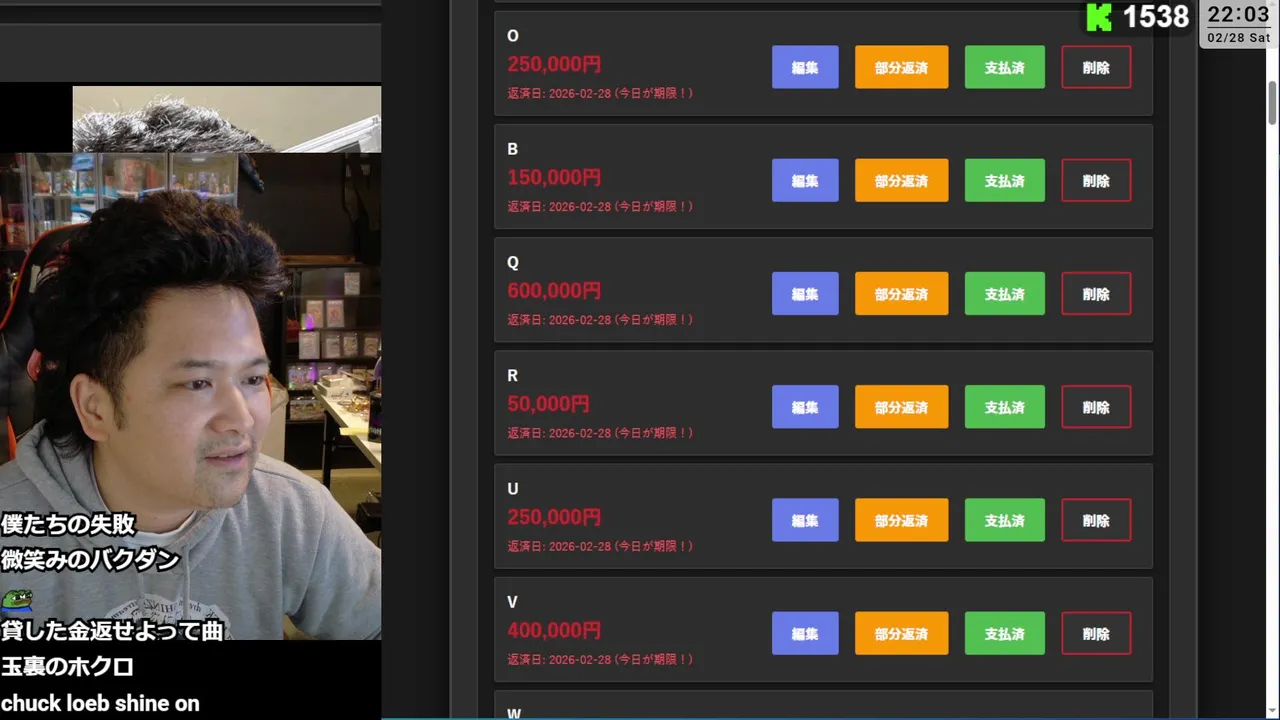Click the 600,000円 amount of entry Q
The image size is (1280, 720).
[x=554, y=290]
